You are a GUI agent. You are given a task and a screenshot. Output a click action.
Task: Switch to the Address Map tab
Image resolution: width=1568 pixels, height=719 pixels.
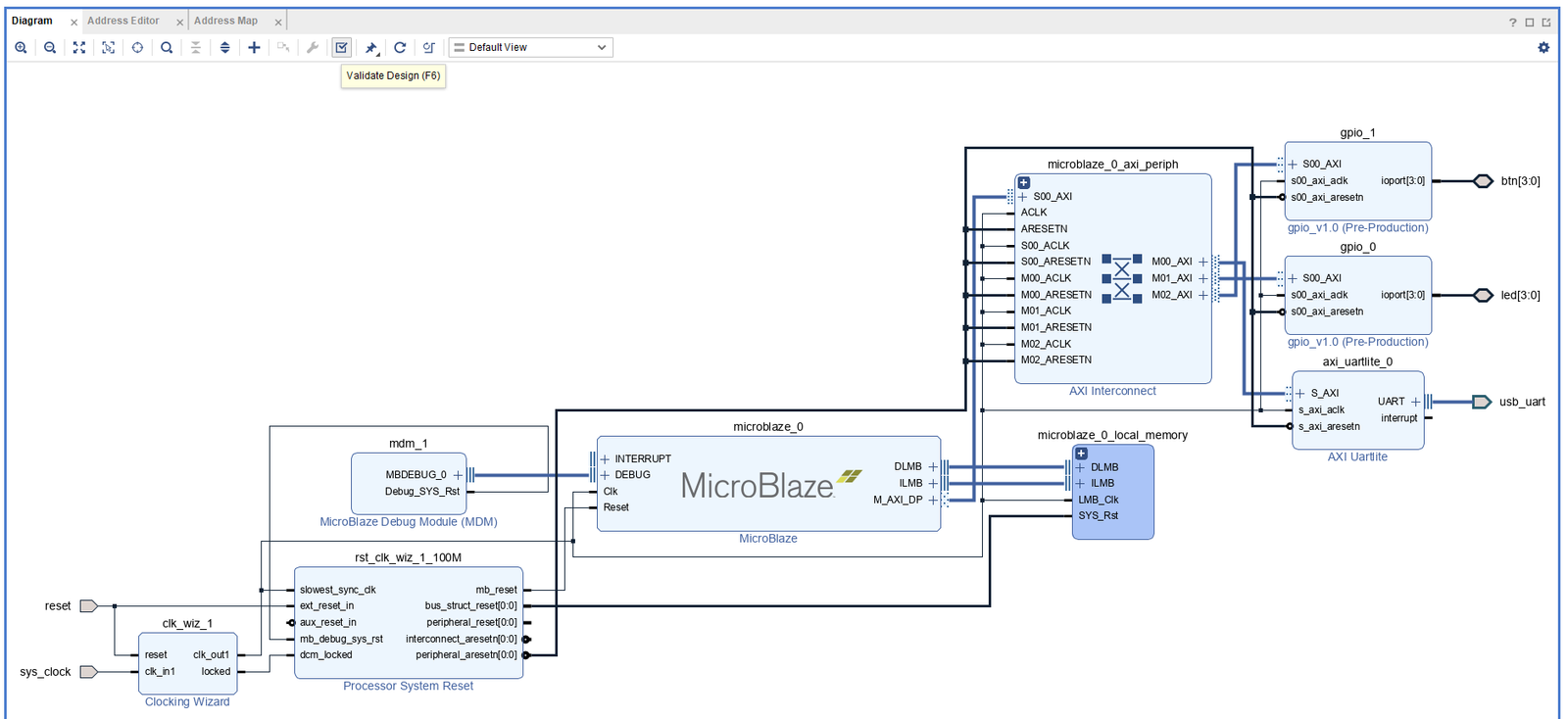point(225,21)
